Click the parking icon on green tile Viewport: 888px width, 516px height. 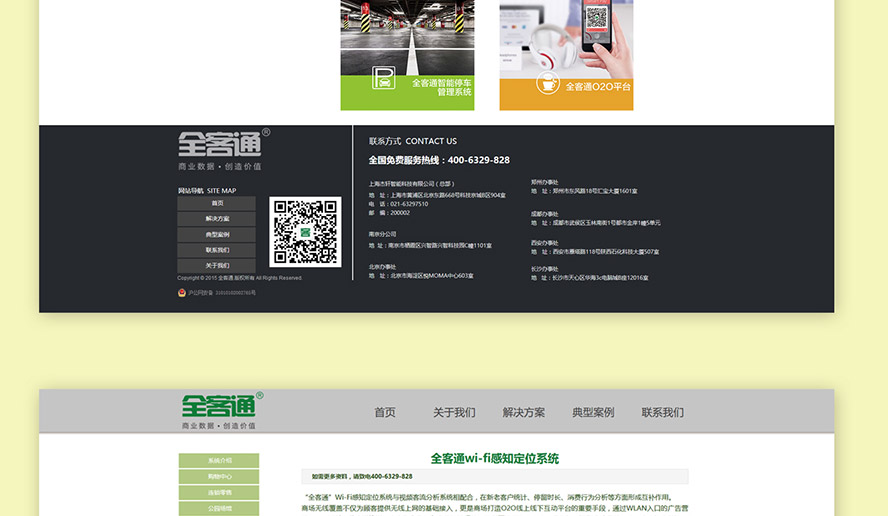(x=383, y=79)
